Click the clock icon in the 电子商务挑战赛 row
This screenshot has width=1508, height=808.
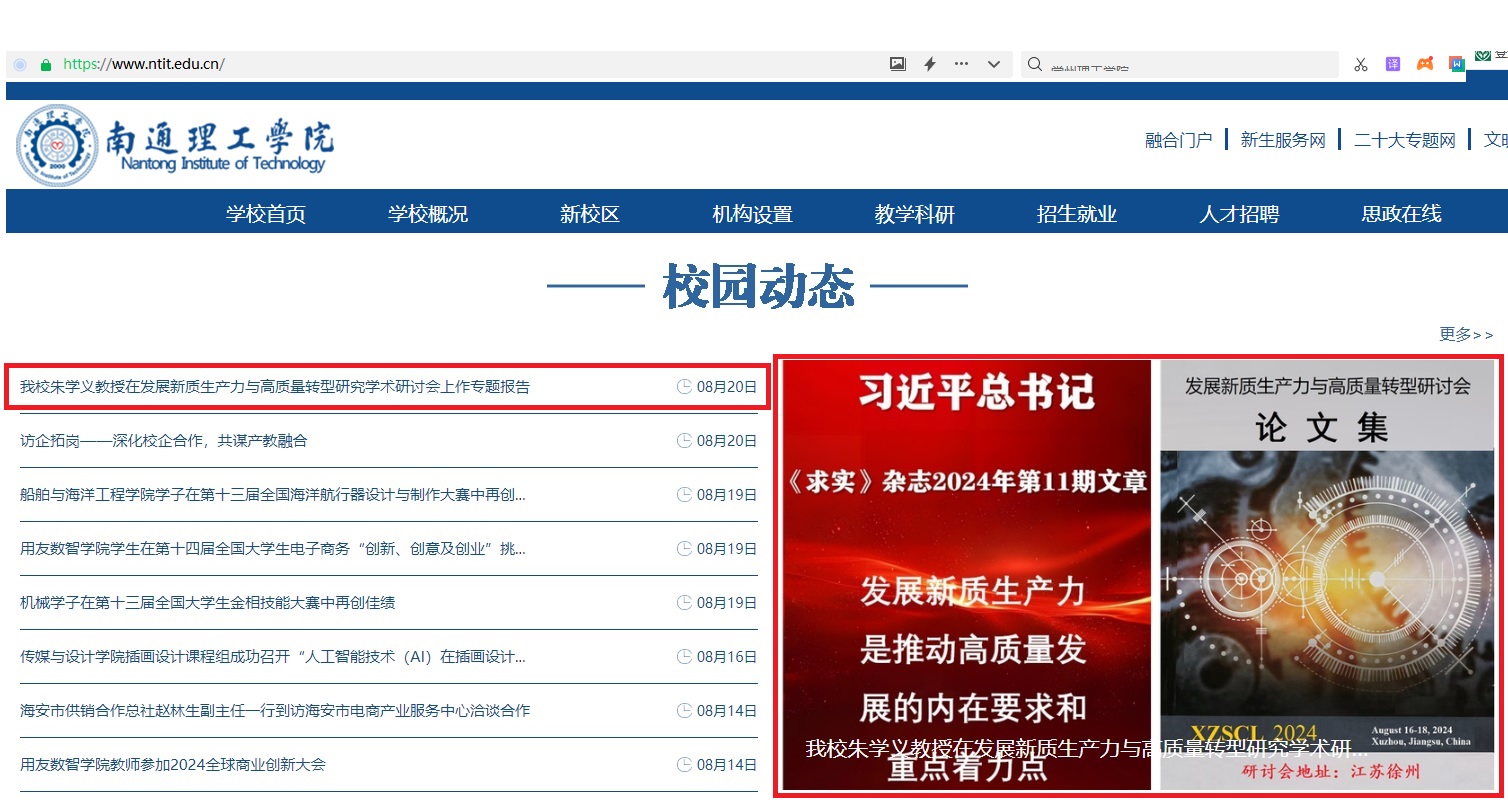click(x=684, y=549)
